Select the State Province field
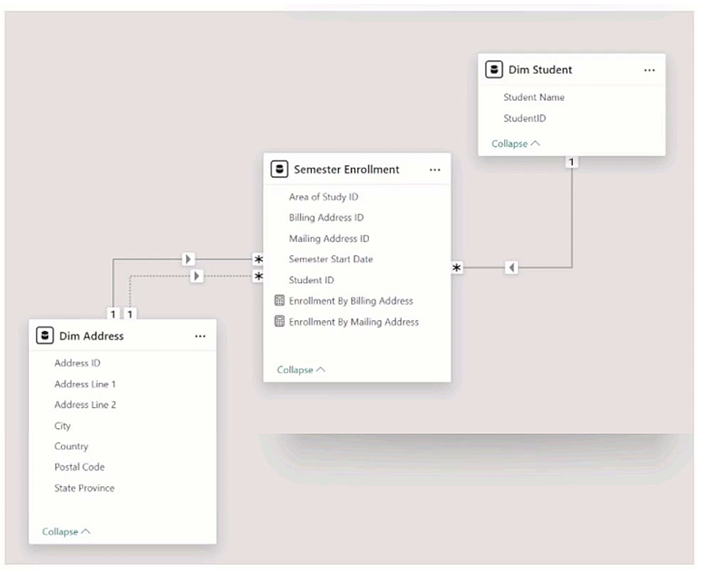Screen dimensions: 705x572 (84, 488)
